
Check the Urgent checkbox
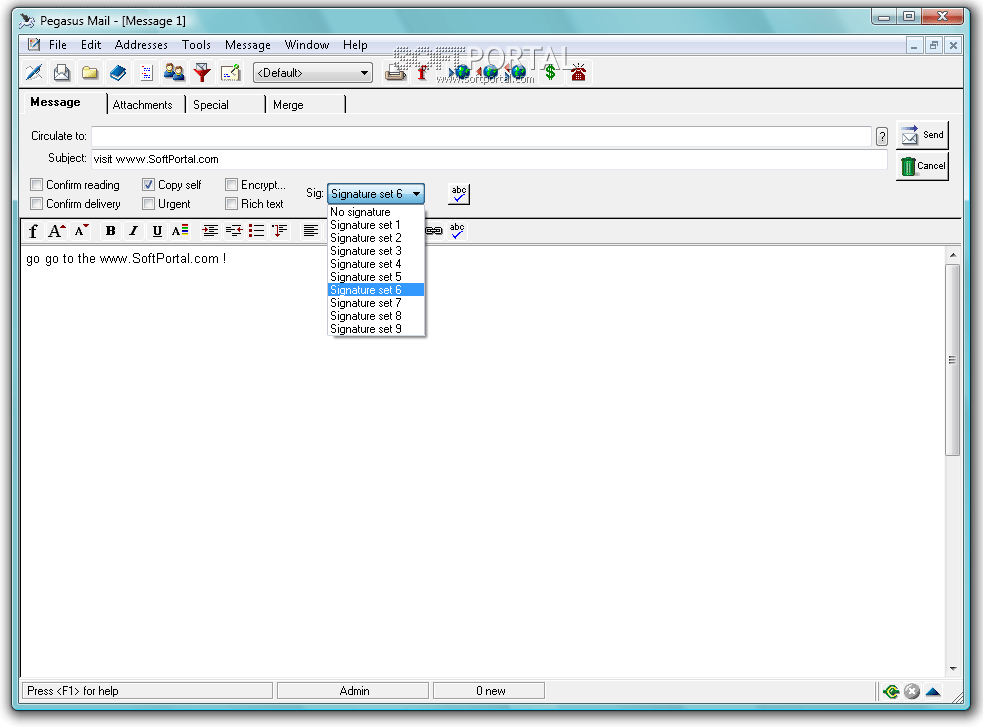148,204
